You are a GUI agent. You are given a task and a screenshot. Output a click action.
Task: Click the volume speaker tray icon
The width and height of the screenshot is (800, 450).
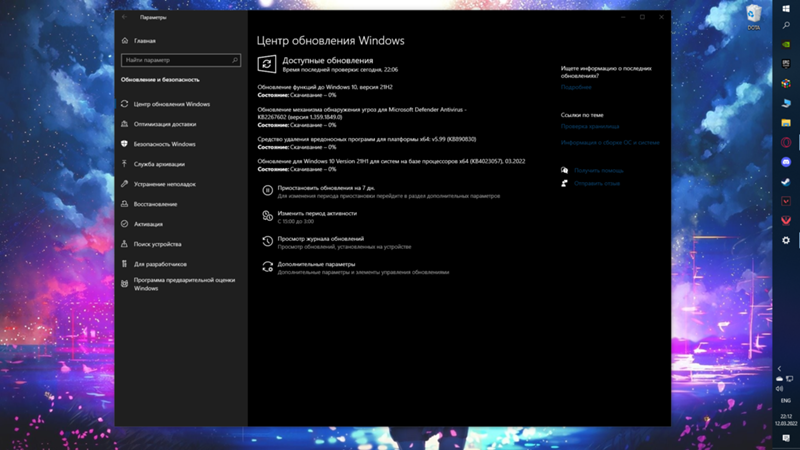point(779,389)
